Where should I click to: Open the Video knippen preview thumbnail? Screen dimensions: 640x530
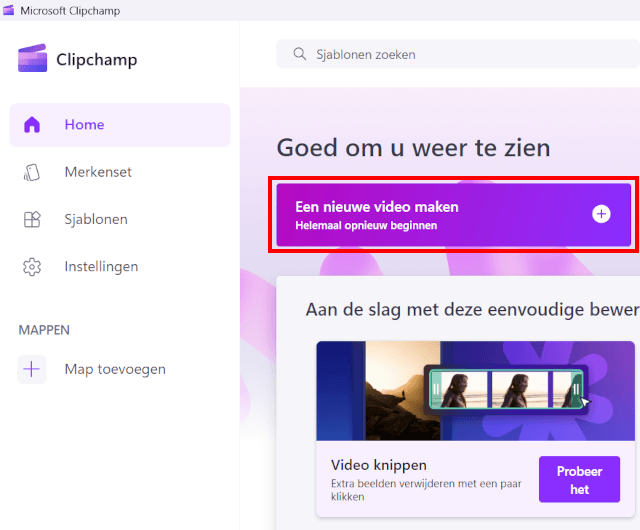click(x=475, y=390)
